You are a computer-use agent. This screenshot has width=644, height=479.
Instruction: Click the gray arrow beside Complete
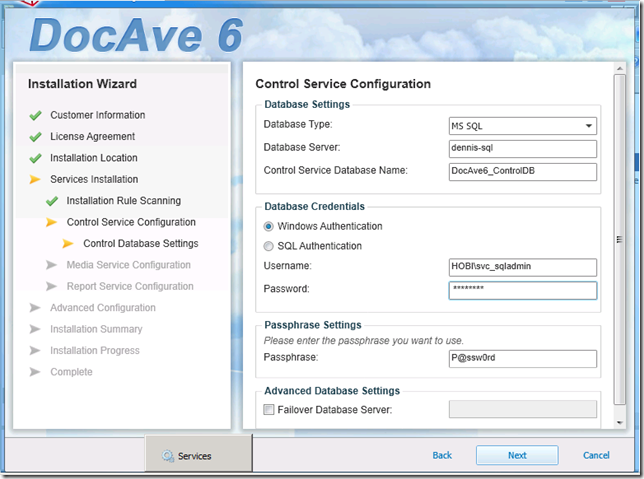click(x=35, y=372)
